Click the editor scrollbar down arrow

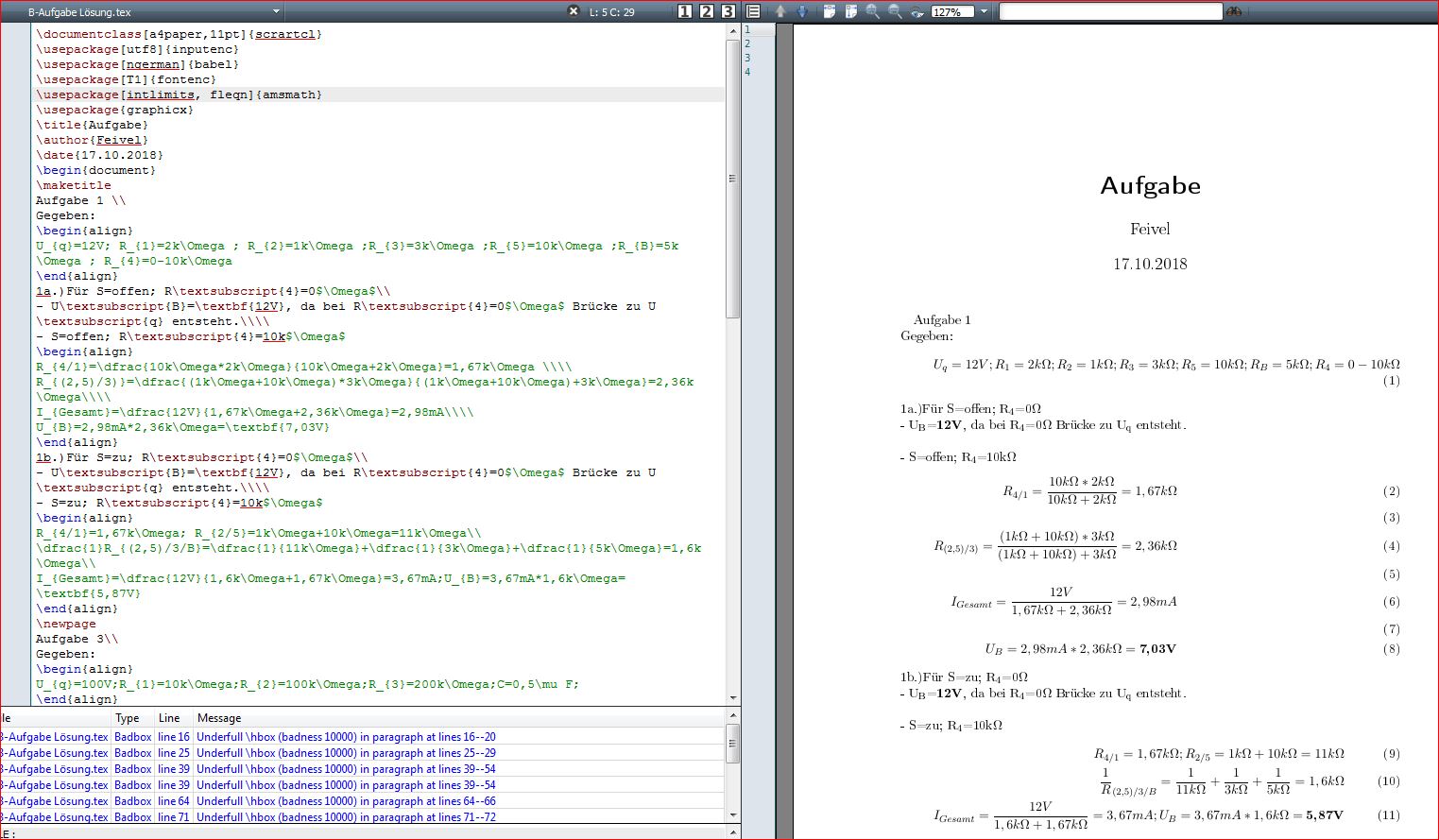tap(733, 698)
